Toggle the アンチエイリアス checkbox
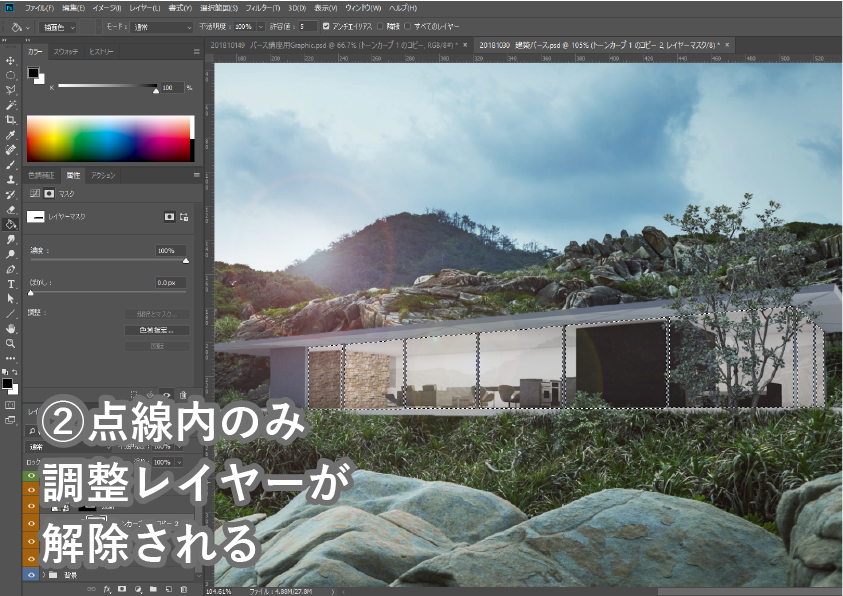This screenshot has width=843, height=596. click(x=326, y=26)
